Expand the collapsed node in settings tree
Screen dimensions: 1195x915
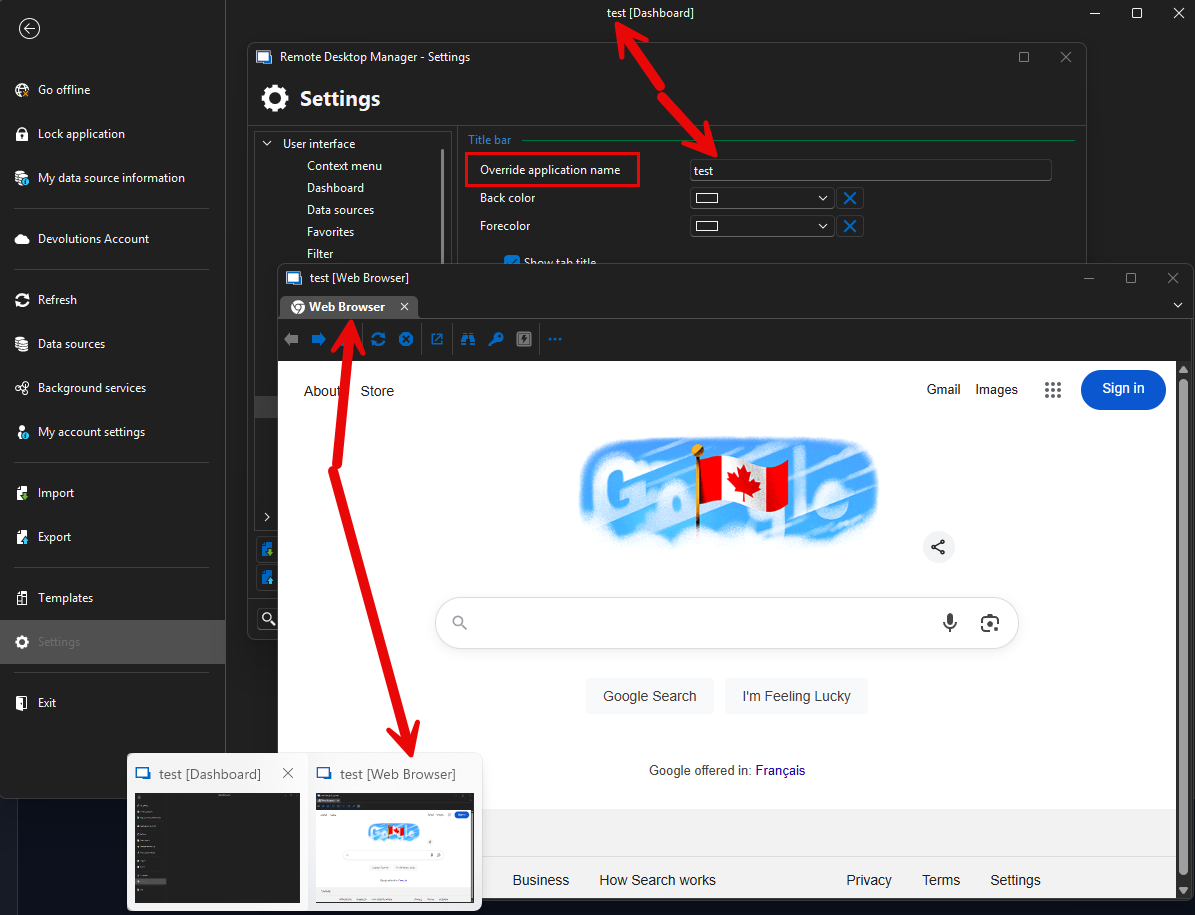pos(267,517)
